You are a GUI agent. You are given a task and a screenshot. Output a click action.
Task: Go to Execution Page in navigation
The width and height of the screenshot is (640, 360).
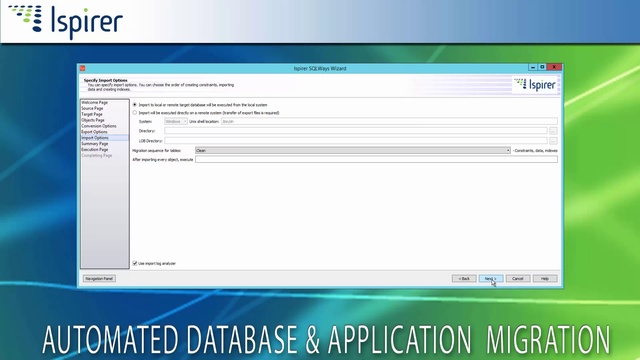[x=95, y=149]
